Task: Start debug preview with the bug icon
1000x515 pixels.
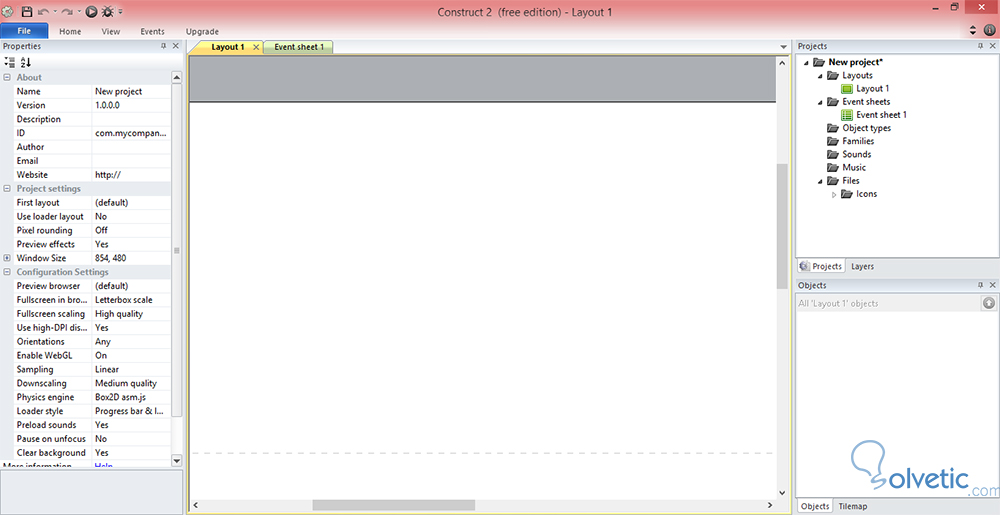Action: tap(107, 11)
